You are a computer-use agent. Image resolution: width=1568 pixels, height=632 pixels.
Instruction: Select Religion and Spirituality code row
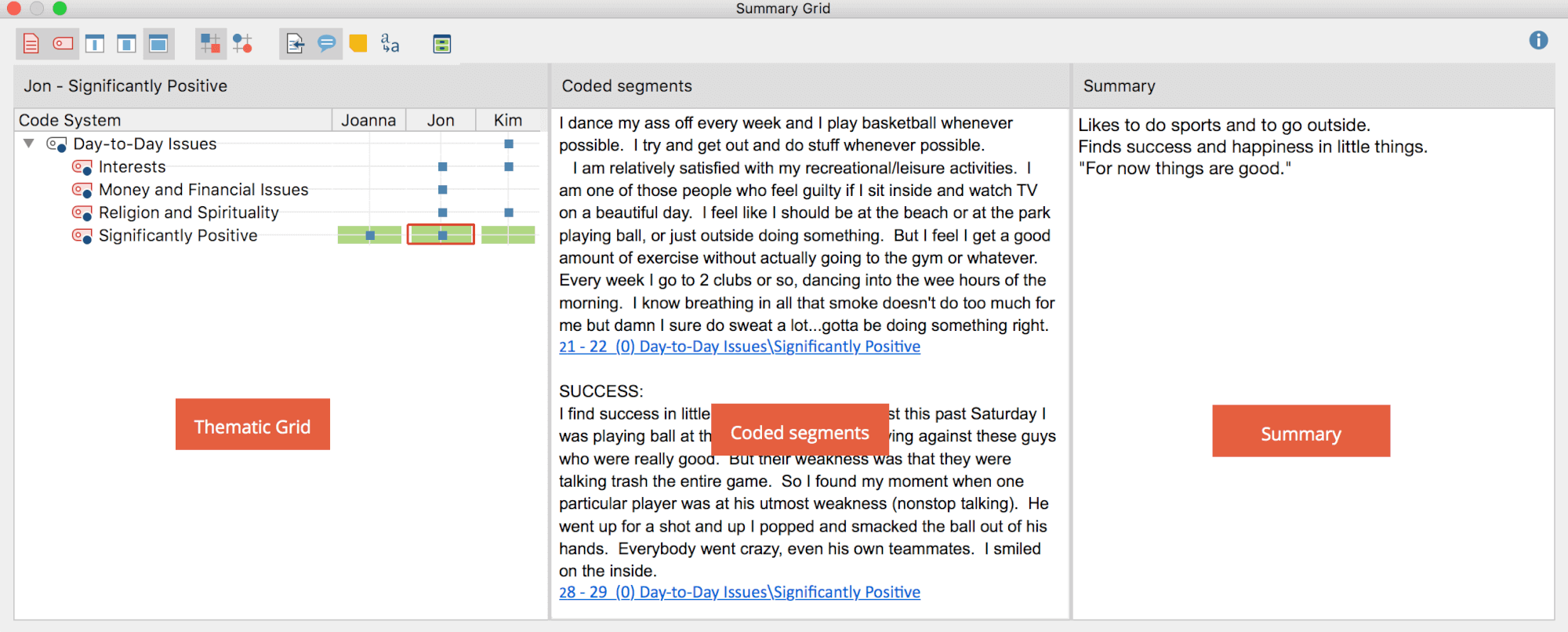coord(189,212)
